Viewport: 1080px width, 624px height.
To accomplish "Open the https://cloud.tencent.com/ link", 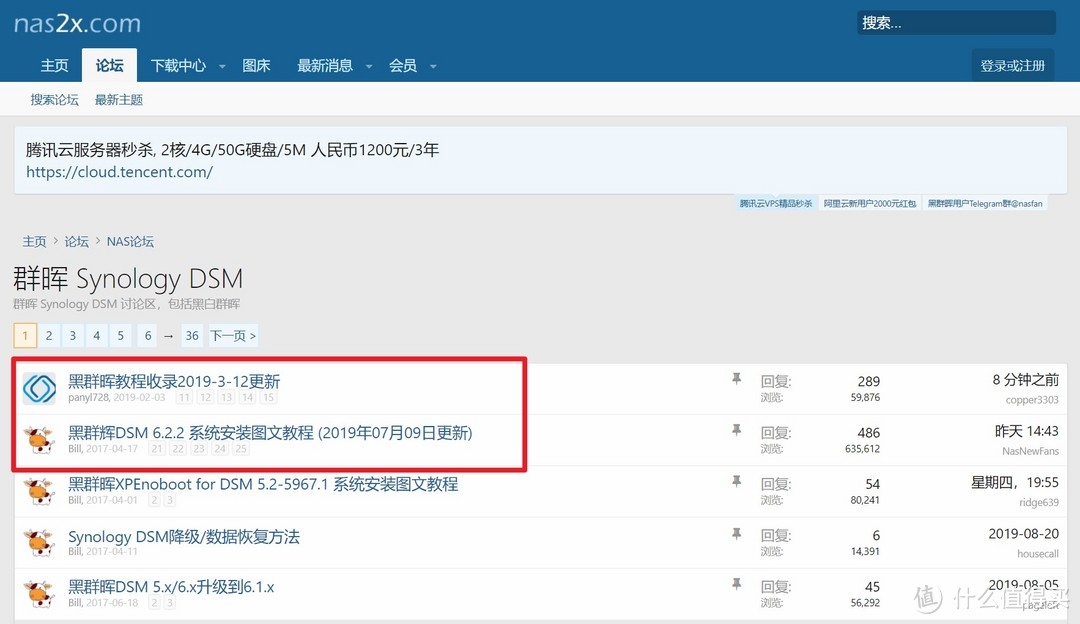I will [119, 172].
